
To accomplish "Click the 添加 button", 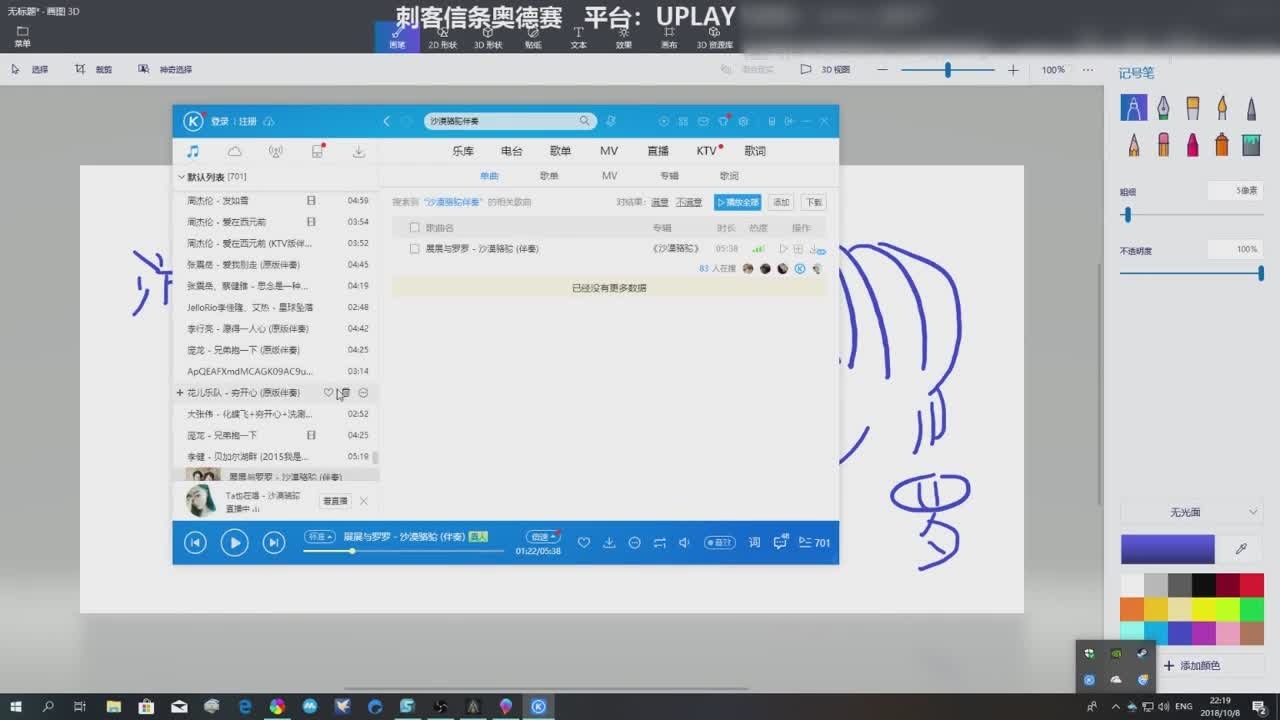I will pyautogui.click(x=781, y=202).
